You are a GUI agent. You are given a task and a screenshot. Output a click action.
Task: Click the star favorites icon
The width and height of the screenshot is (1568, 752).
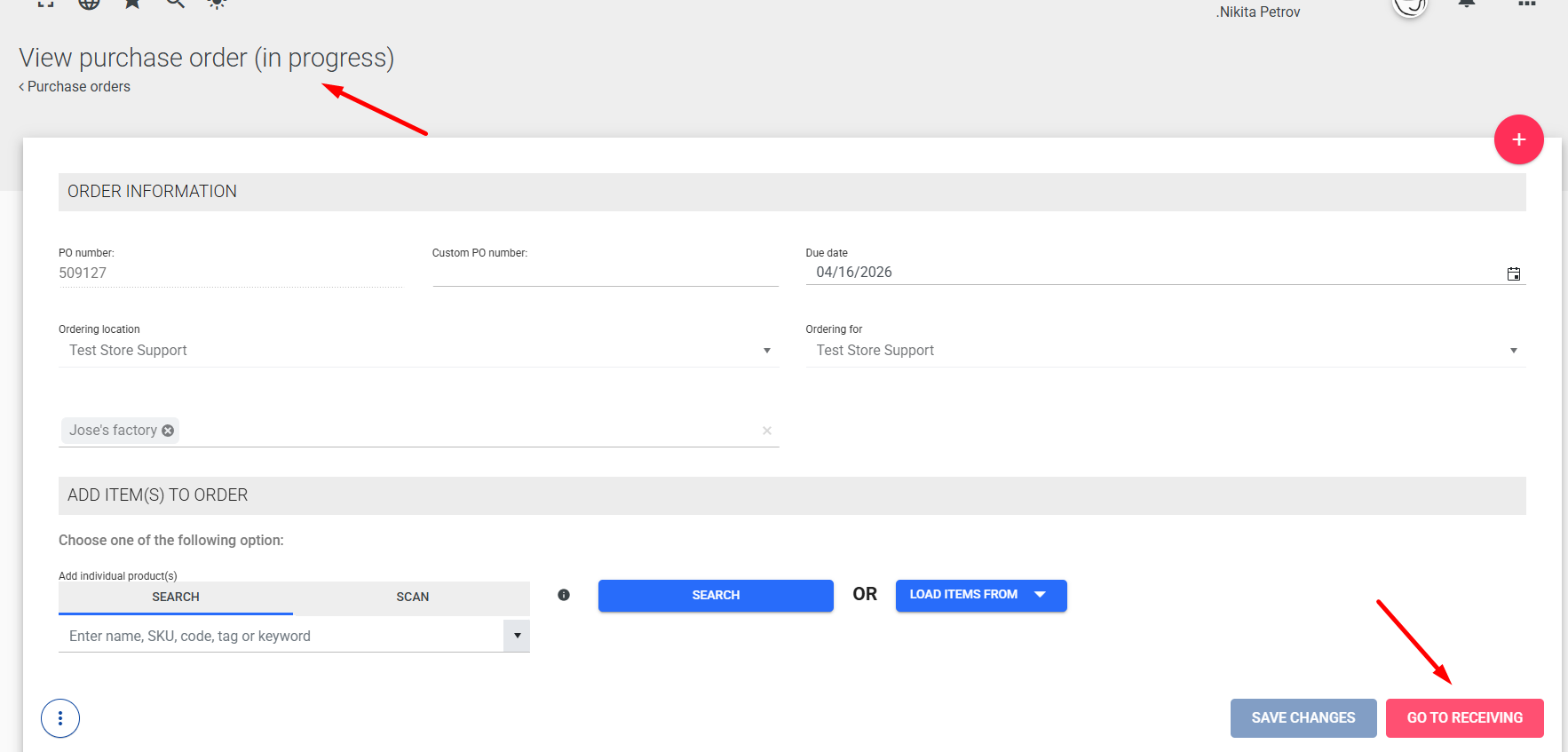(x=132, y=4)
